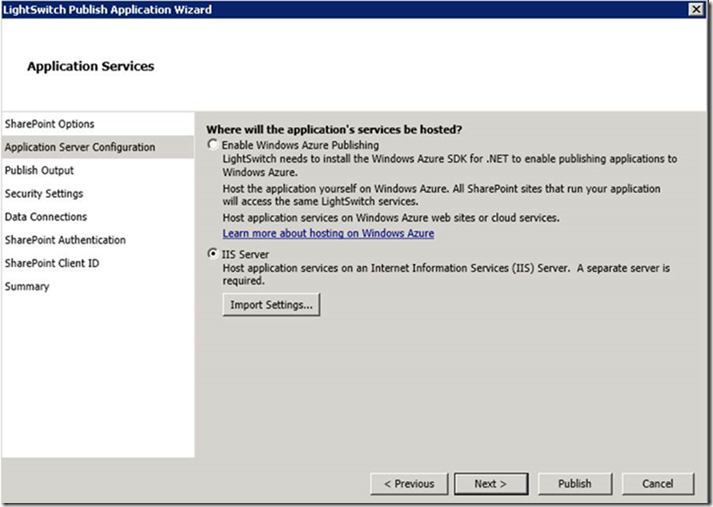Viewport: 713px width, 507px height.
Task: Jump to the Summary step
Action: [x=98, y=286]
